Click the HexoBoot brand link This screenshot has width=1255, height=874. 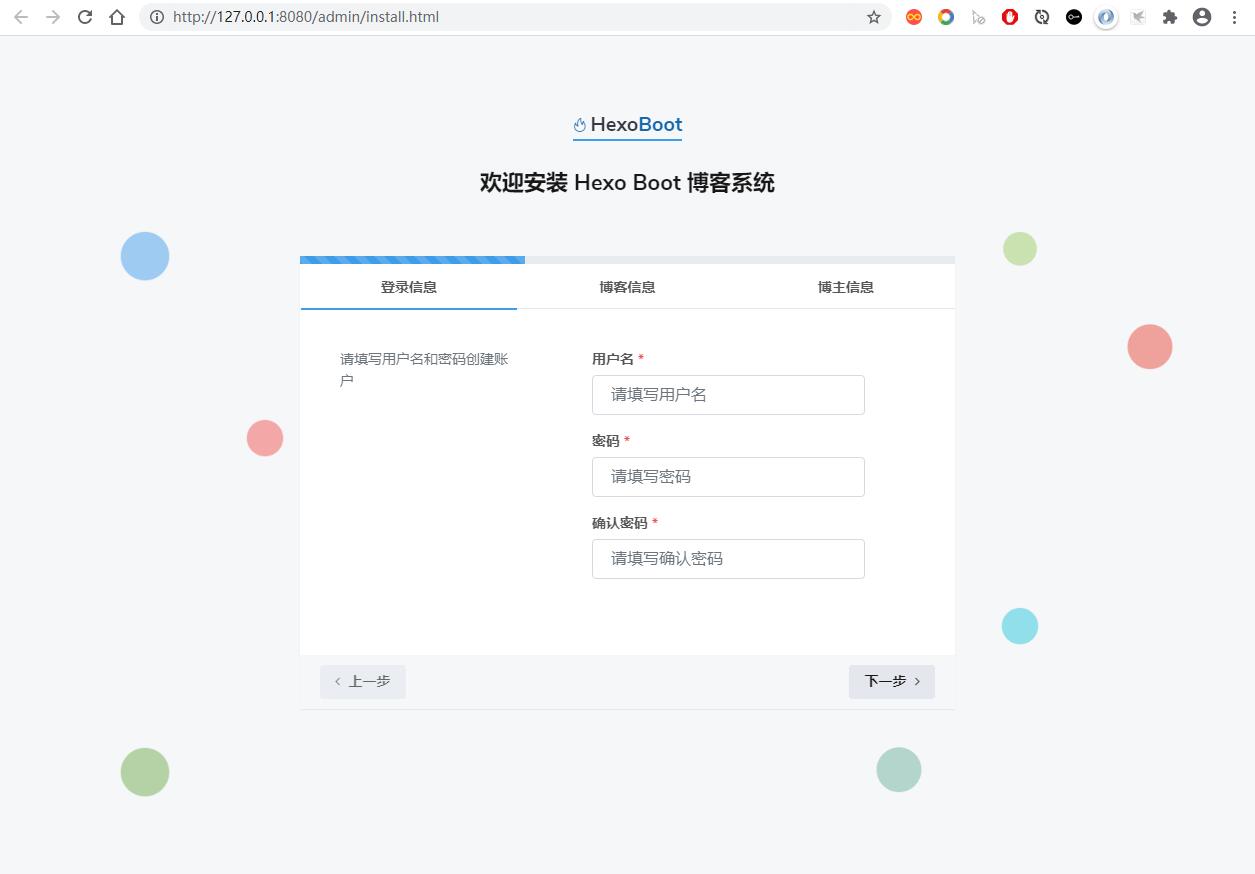click(627, 125)
